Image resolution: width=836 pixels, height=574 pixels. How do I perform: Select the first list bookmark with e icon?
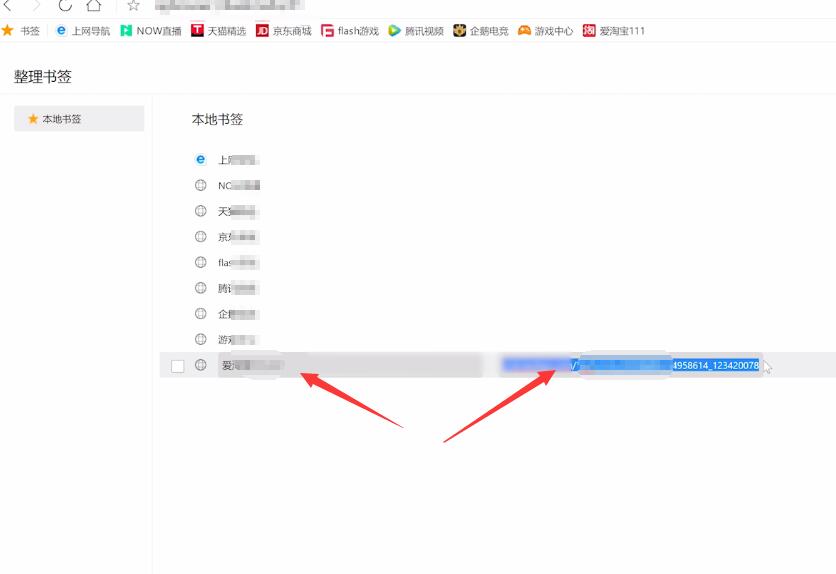(x=227, y=159)
